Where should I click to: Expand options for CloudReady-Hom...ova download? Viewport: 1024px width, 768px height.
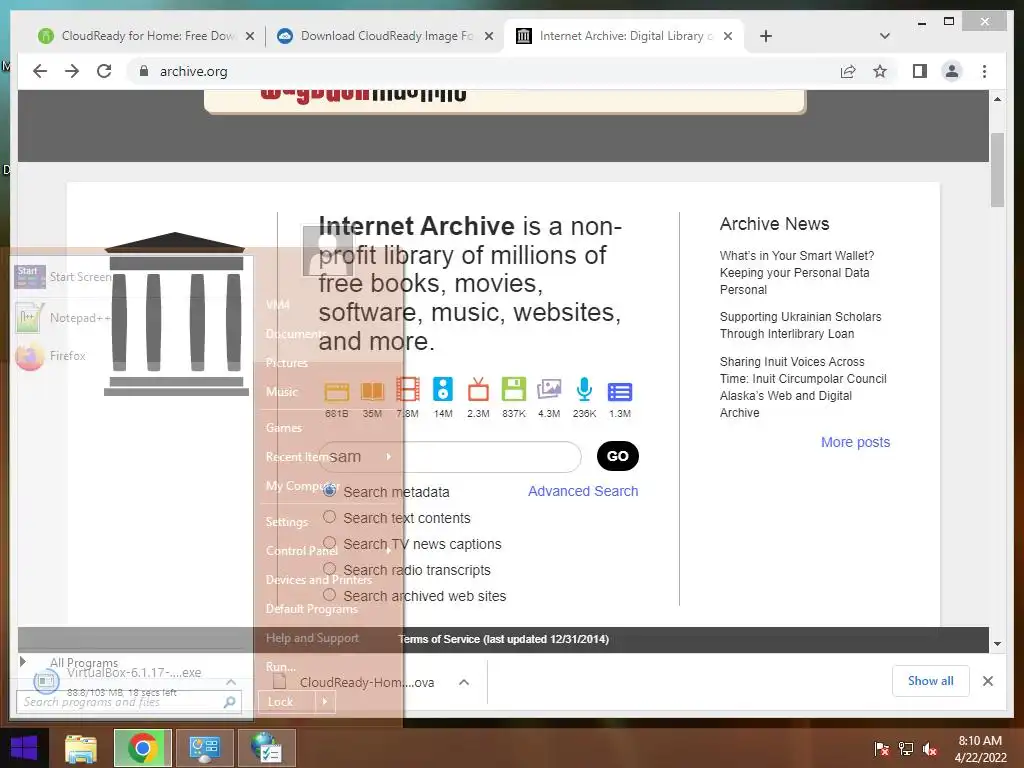pyautogui.click(x=464, y=682)
